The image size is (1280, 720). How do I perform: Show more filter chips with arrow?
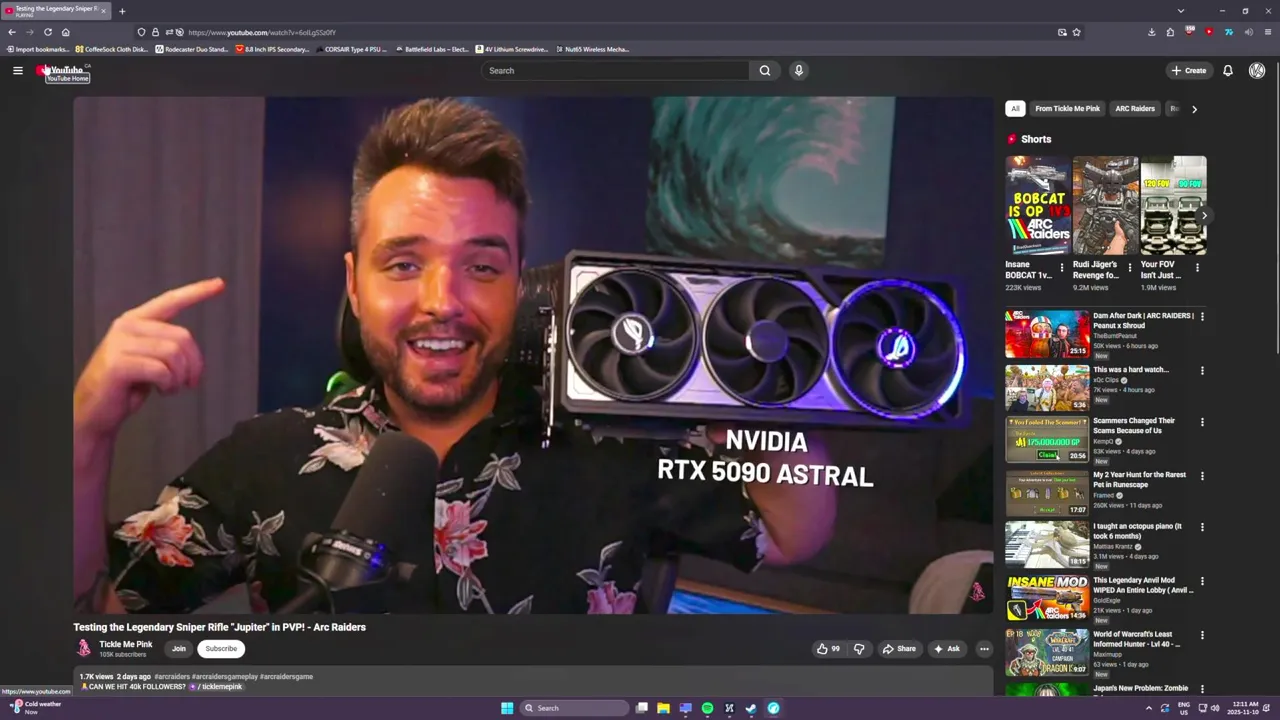[x=1194, y=108]
